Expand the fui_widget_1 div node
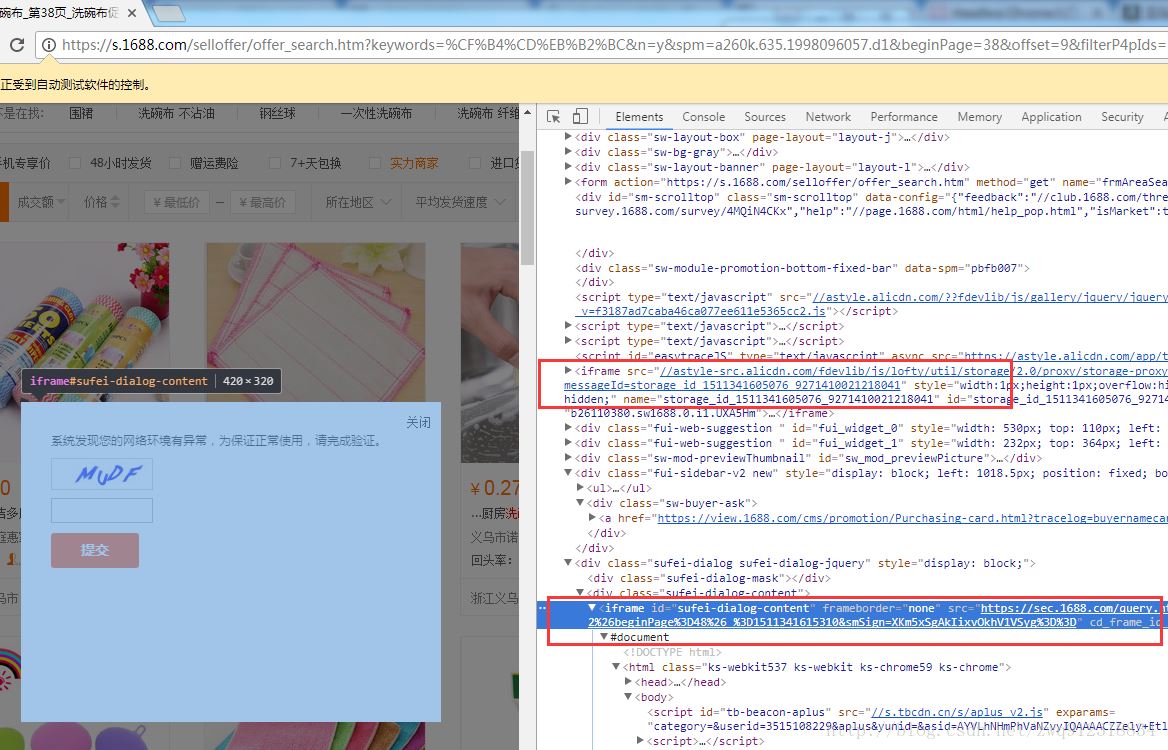The height and width of the screenshot is (750, 1168). pyautogui.click(x=568, y=442)
